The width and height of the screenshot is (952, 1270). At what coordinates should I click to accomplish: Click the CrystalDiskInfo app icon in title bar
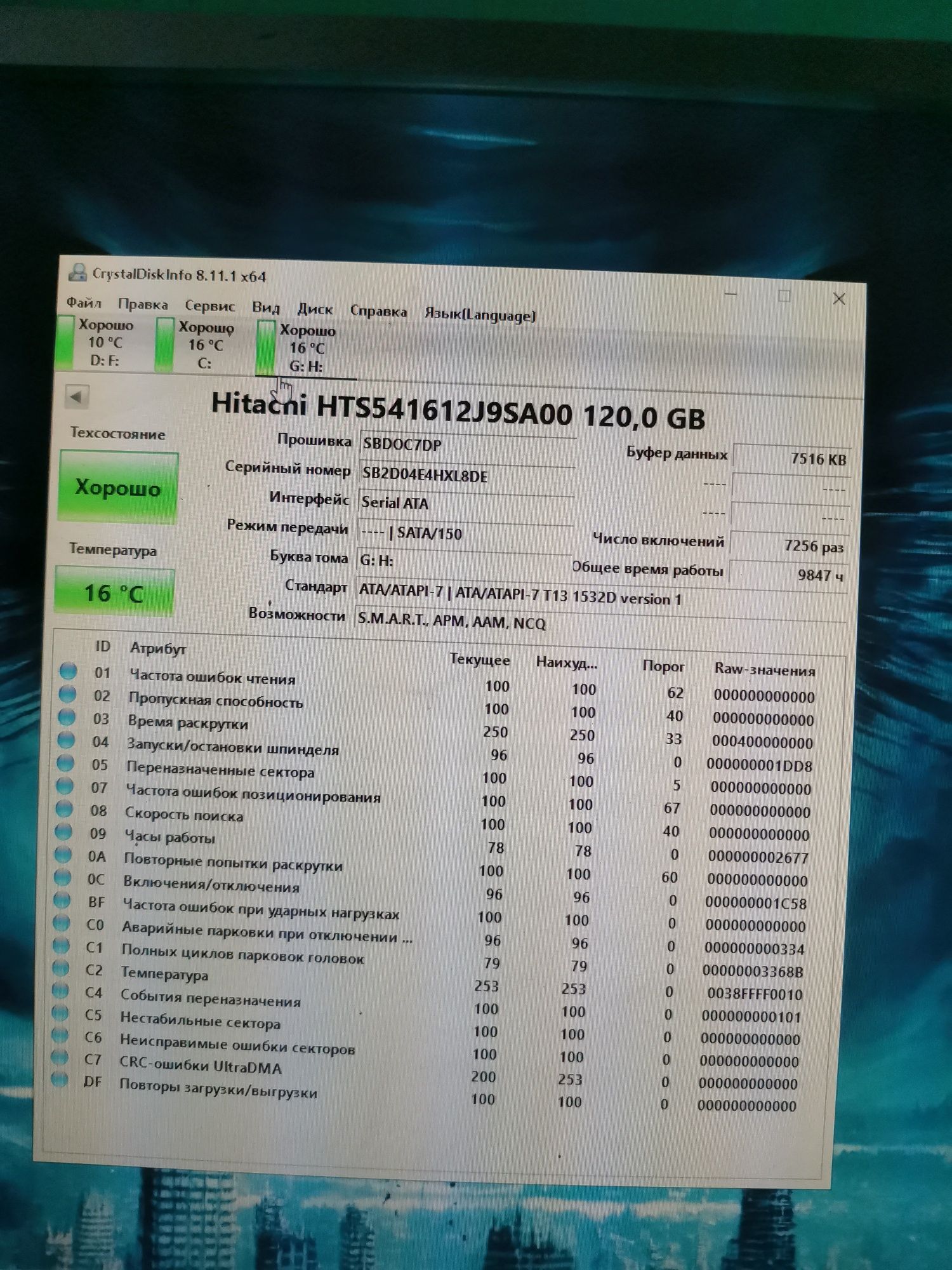[77, 272]
